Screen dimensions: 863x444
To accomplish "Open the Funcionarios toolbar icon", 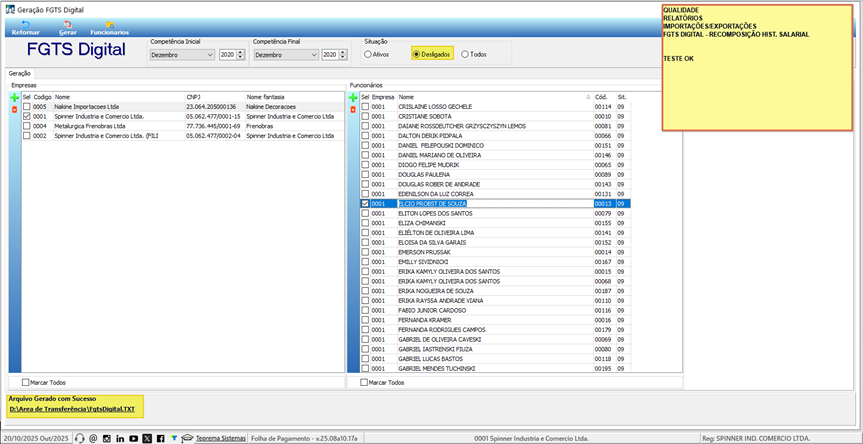I will [110, 28].
